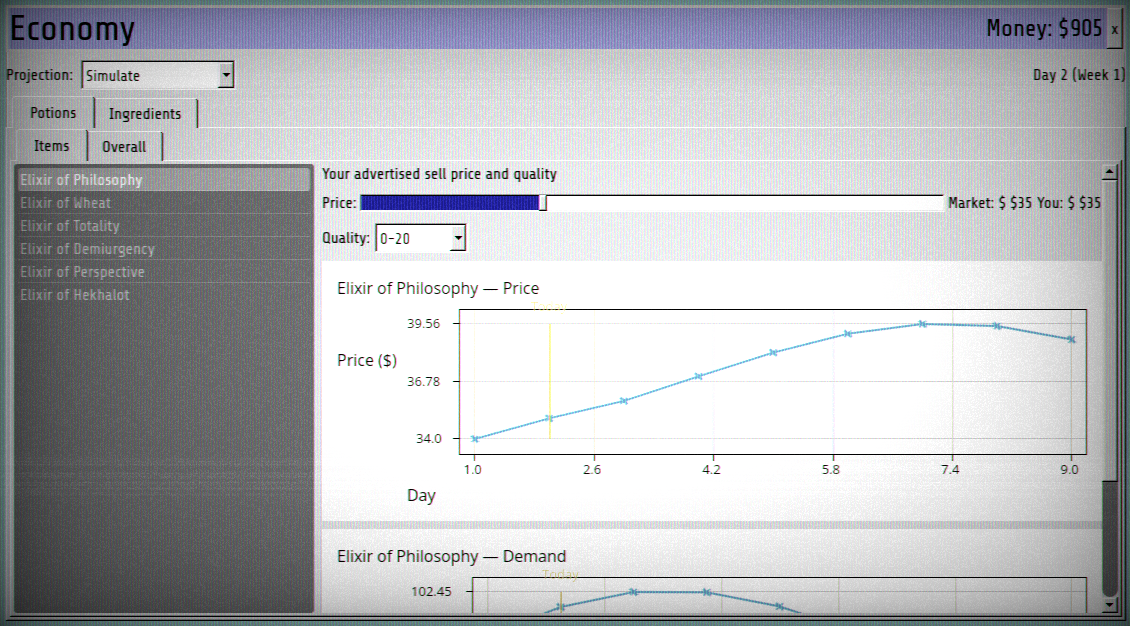
Task: Click the empty part of Price slider
Action: coord(744,203)
